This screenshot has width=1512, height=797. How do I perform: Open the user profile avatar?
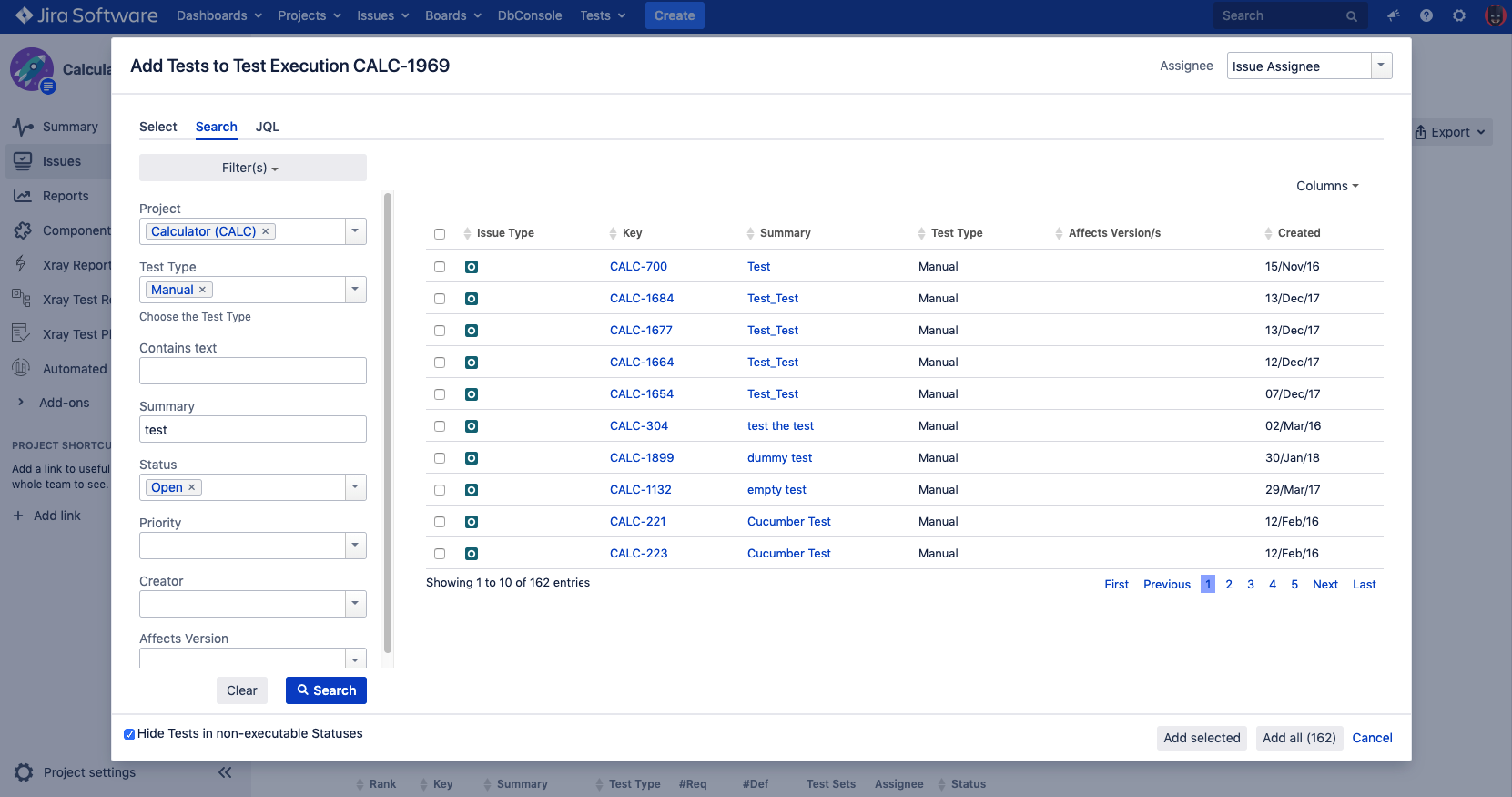tap(1495, 15)
